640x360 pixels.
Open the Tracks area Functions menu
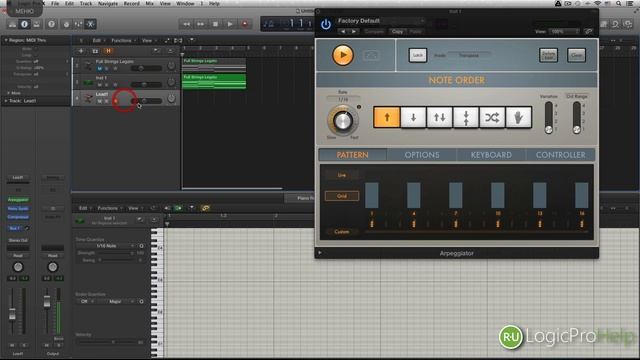(123, 40)
